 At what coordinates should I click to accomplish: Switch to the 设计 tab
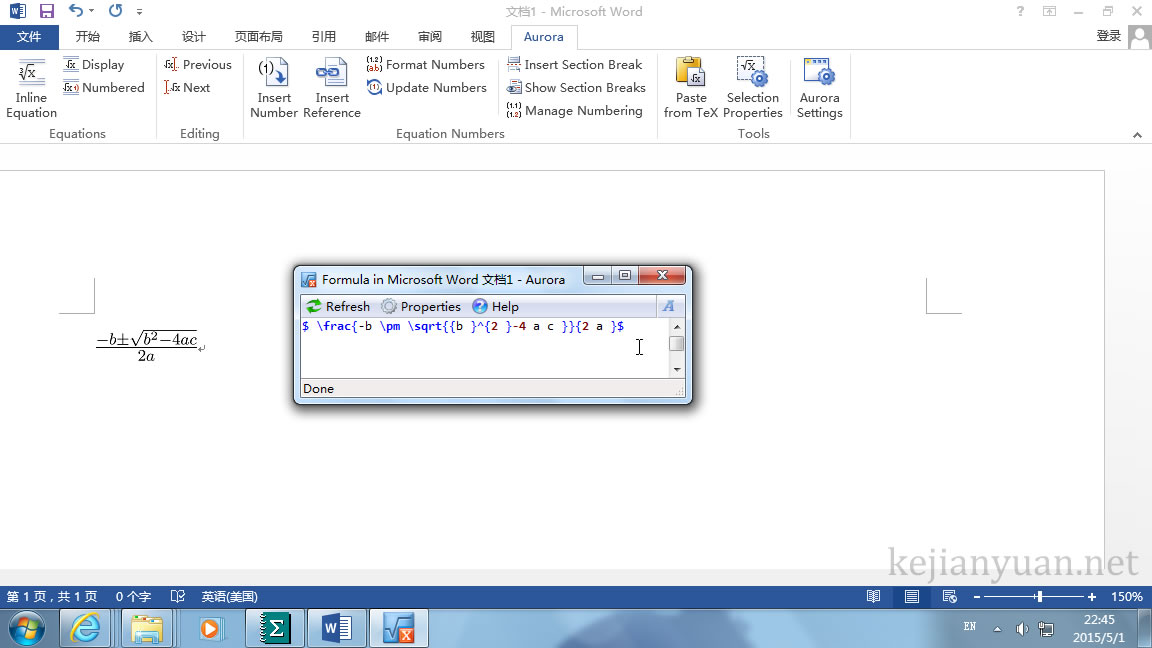tap(193, 37)
